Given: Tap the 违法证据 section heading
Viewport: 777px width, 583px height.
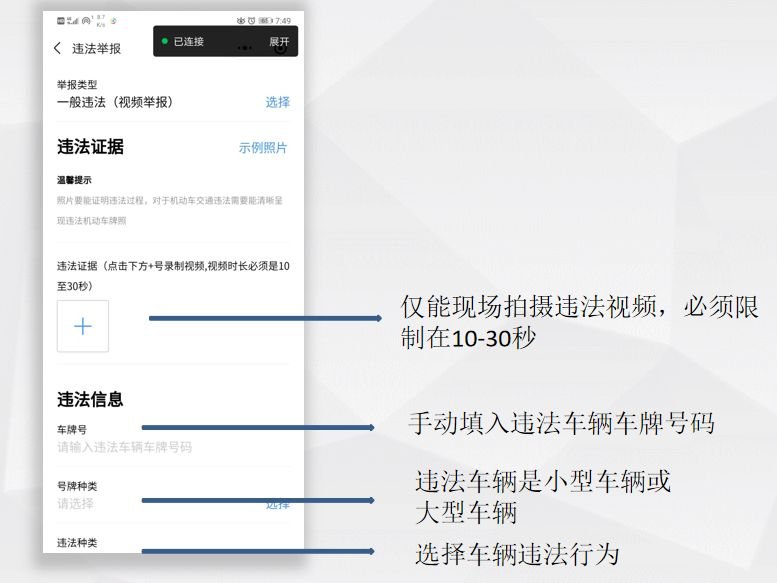Looking at the screenshot, I should click(x=90, y=147).
